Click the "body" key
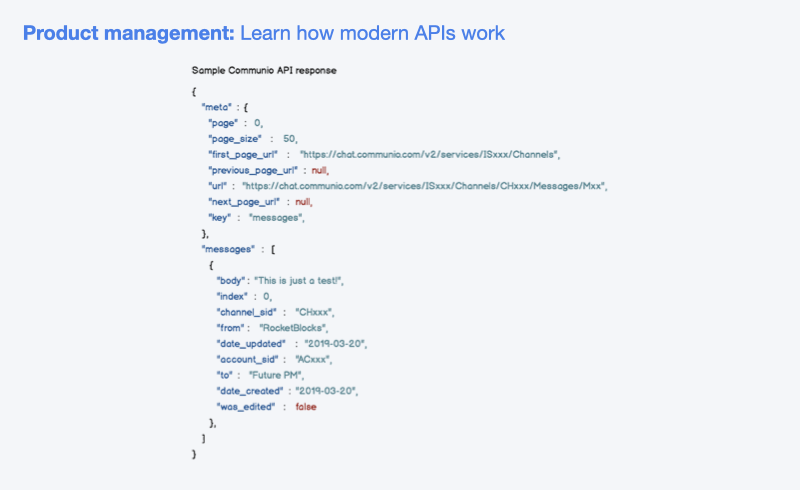This screenshot has width=800, height=490. [x=231, y=281]
